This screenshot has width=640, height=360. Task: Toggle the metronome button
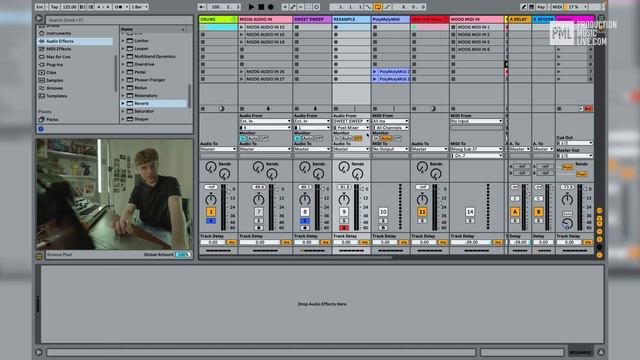pos(120,7)
